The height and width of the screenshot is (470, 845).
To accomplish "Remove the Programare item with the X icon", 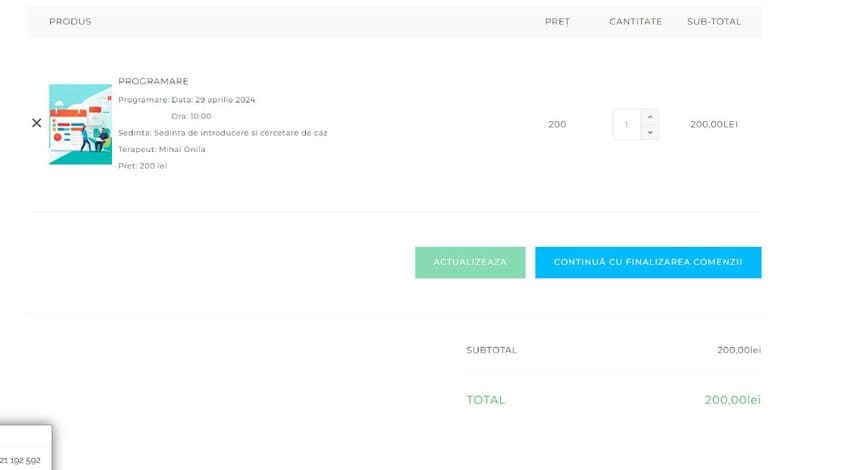I will (x=37, y=123).
